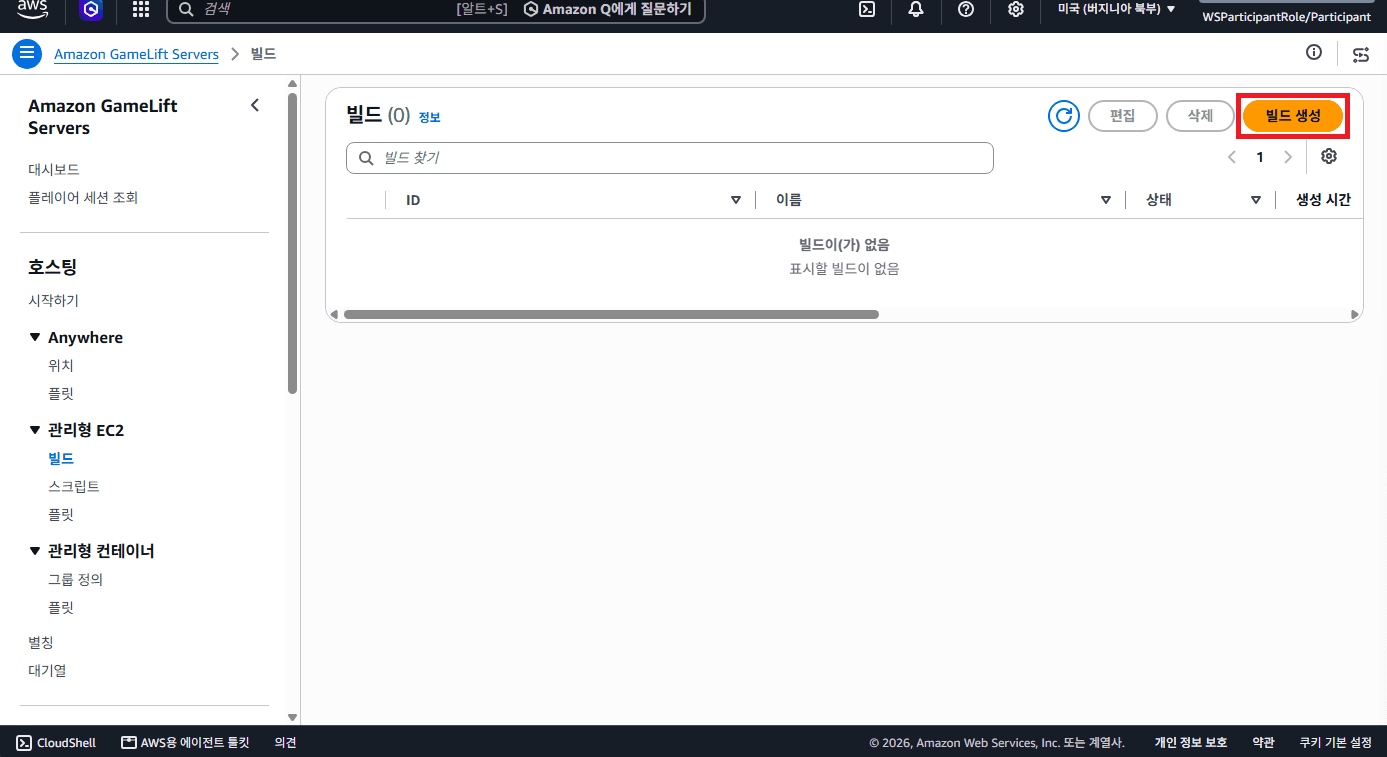1387x757 pixels.
Task: Click the AWS agent toolkit item in footer
Action: click(x=184, y=743)
